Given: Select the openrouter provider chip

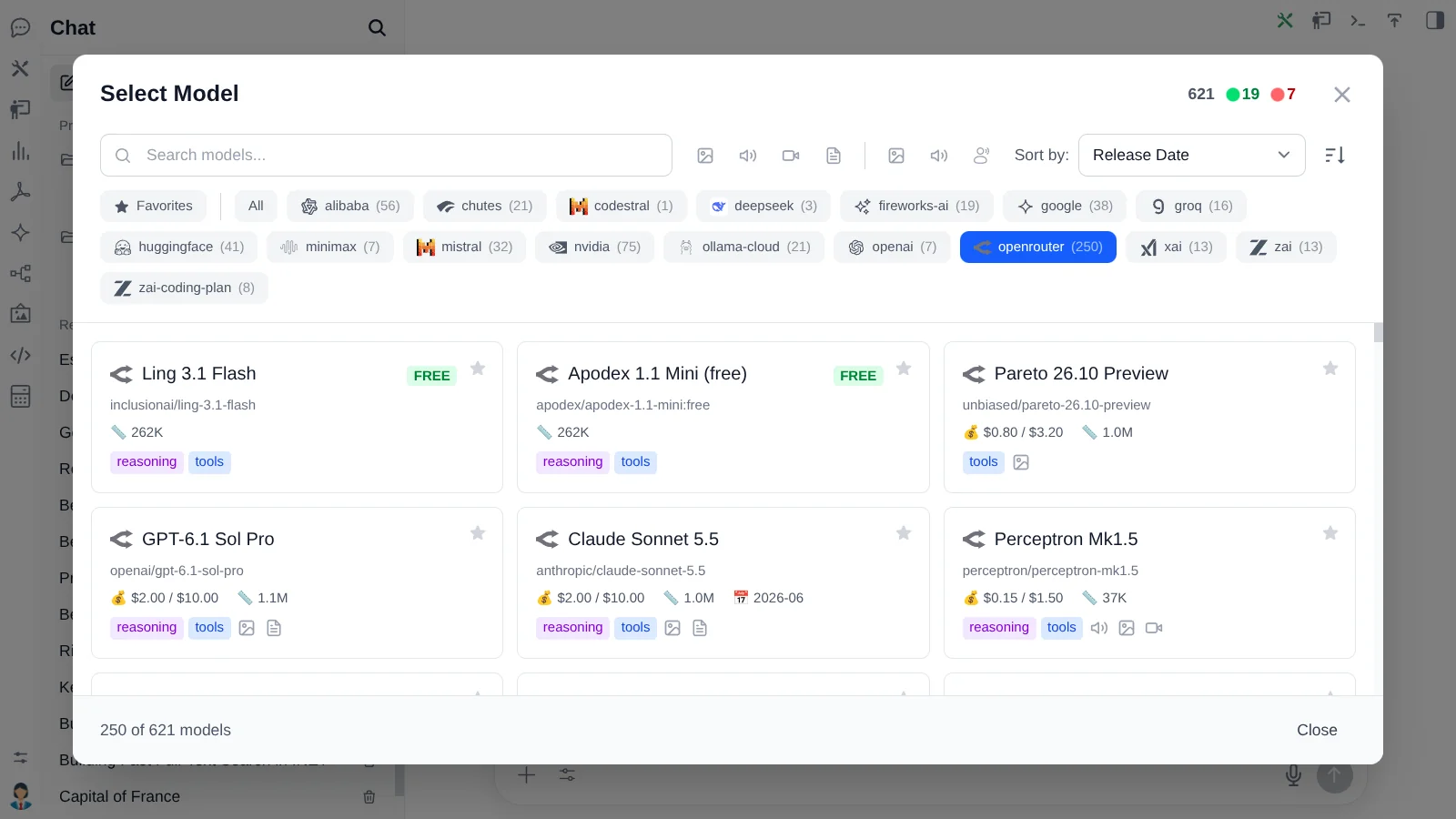Looking at the screenshot, I should 1038,247.
